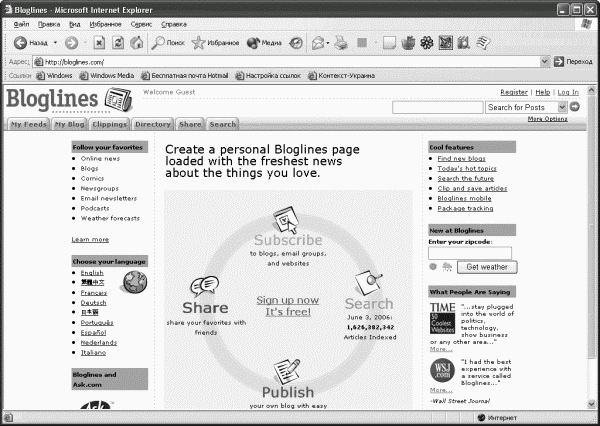
Task: Open Today's hot topics link
Action: [x=467, y=168]
